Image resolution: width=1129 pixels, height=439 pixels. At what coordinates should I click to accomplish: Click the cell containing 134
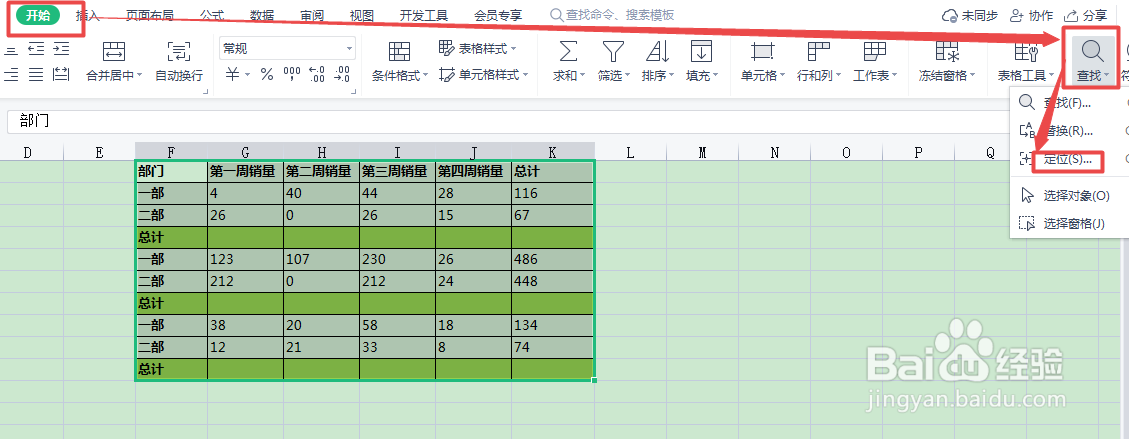pos(552,325)
